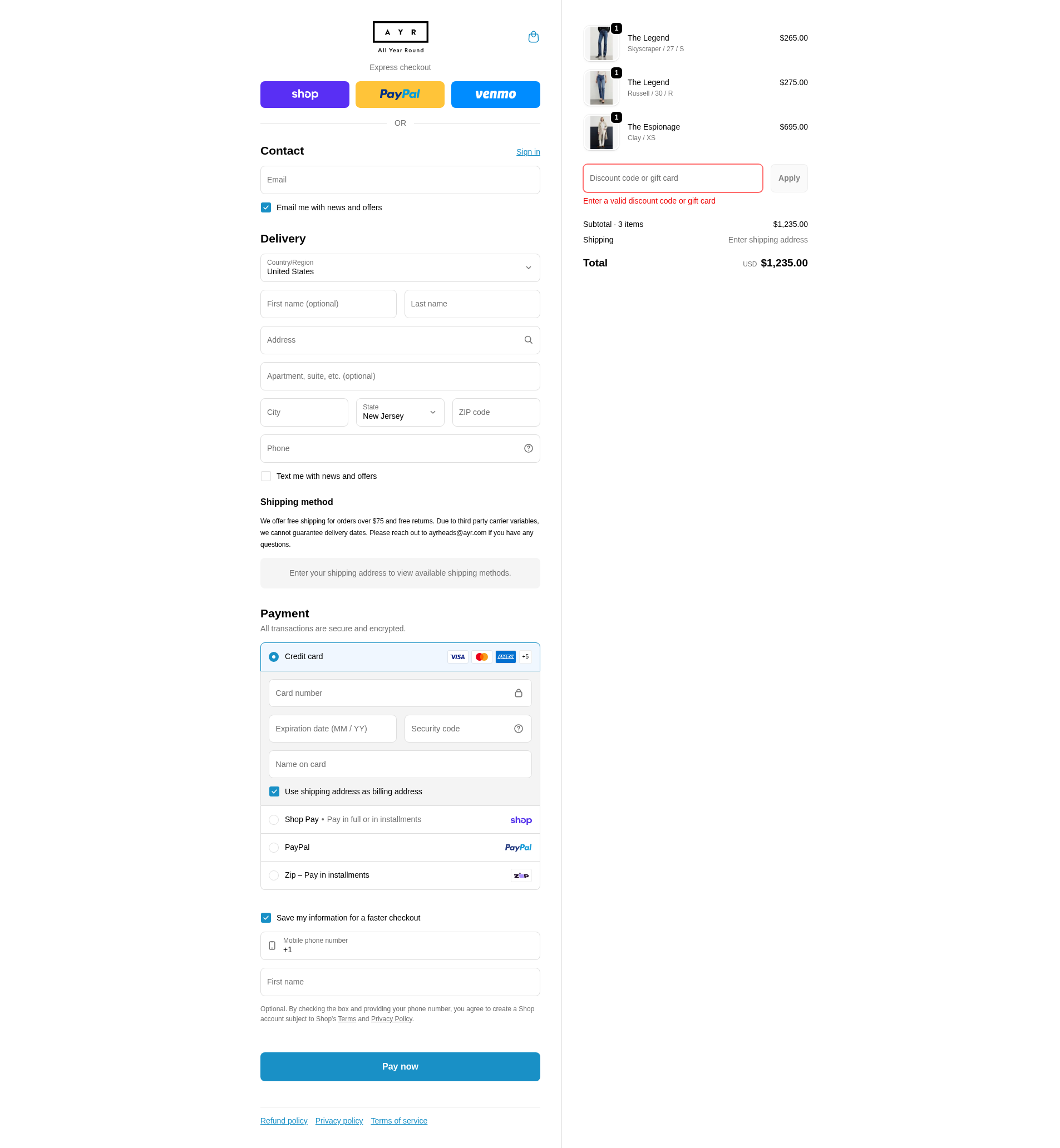Select the PayPal payment radio button
The image size is (1060, 1148).
(274, 848)
